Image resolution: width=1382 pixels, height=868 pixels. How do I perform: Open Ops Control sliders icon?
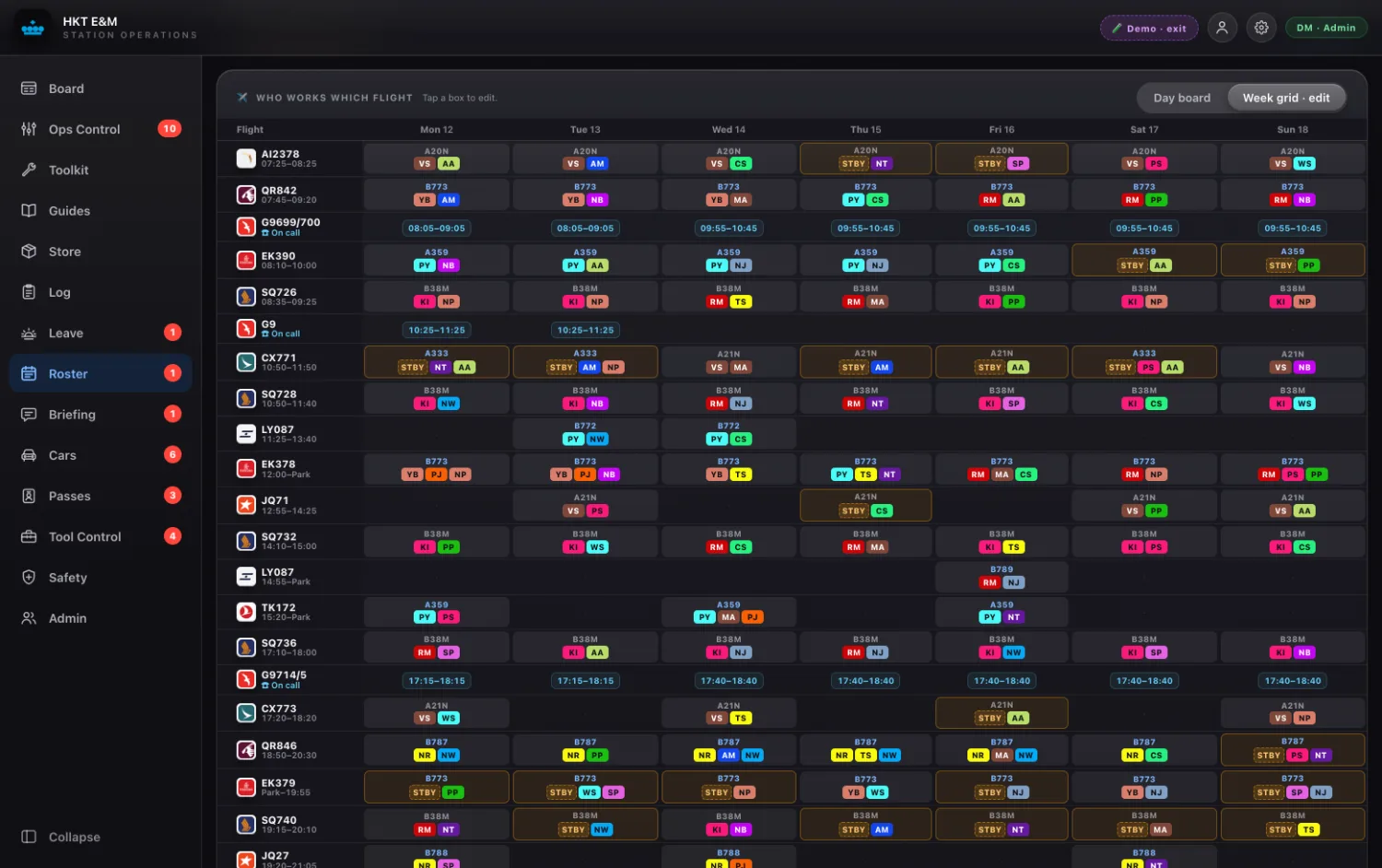pos(29,129)
